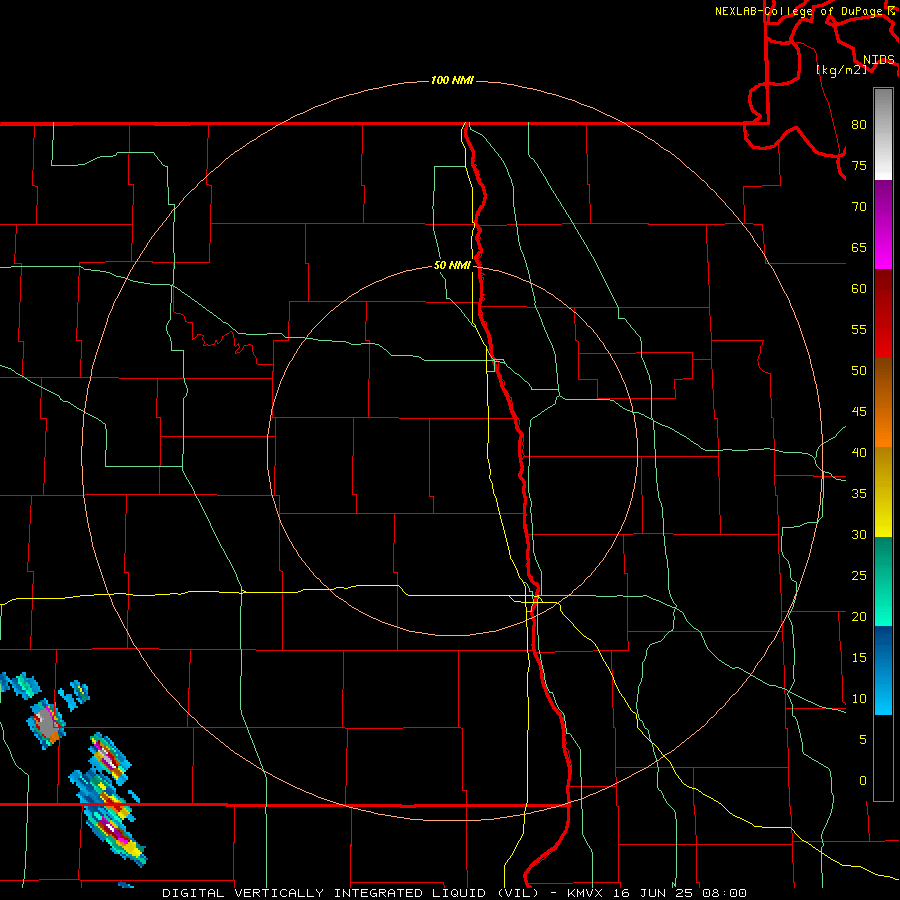Click the radar product caption: Digital Vertically Integrated Liquid KMVX
Screen dimensions: 900x900
tap(454, 893)
